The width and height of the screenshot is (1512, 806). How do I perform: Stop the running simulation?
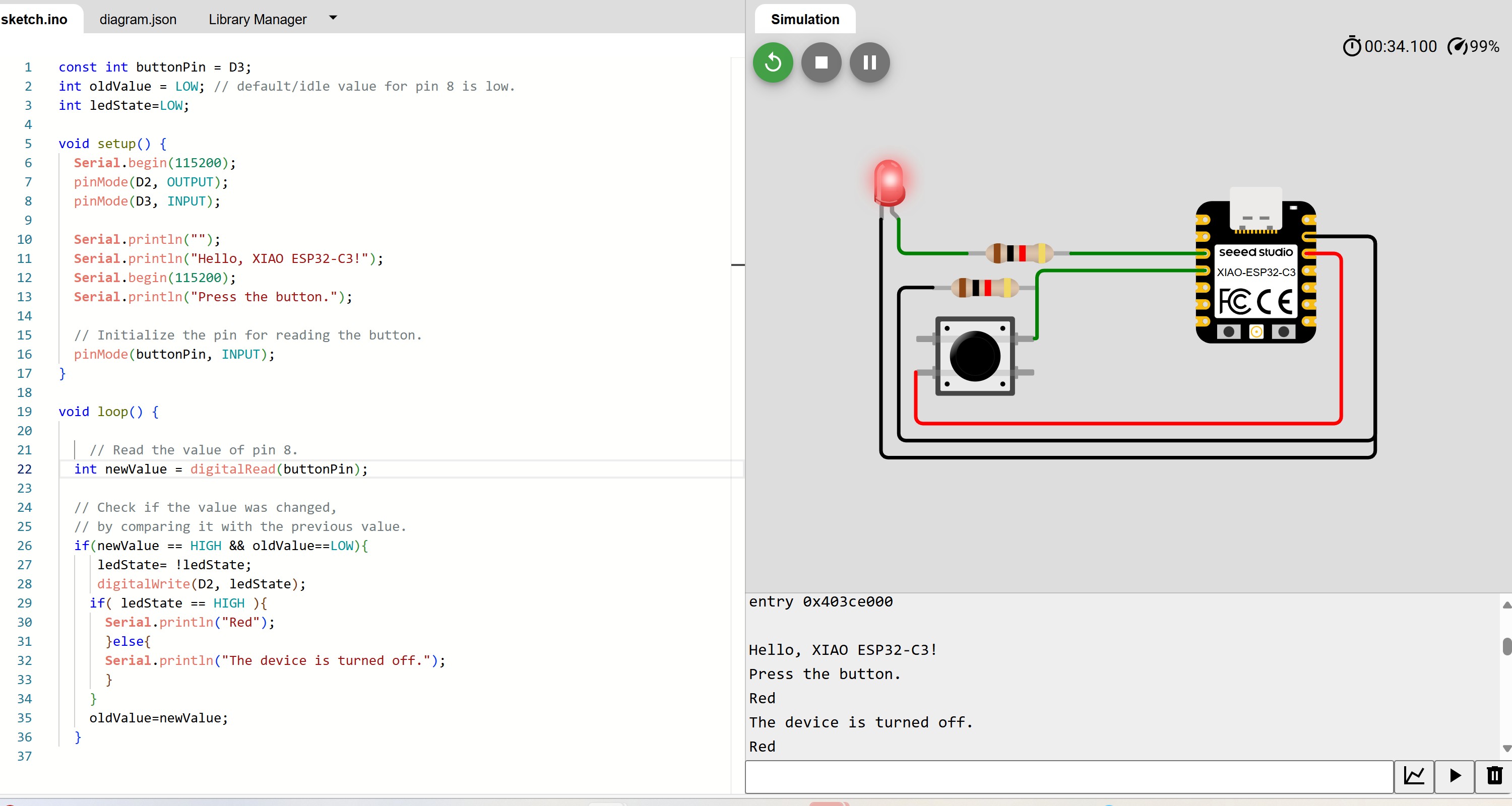[x=821, y=62]
